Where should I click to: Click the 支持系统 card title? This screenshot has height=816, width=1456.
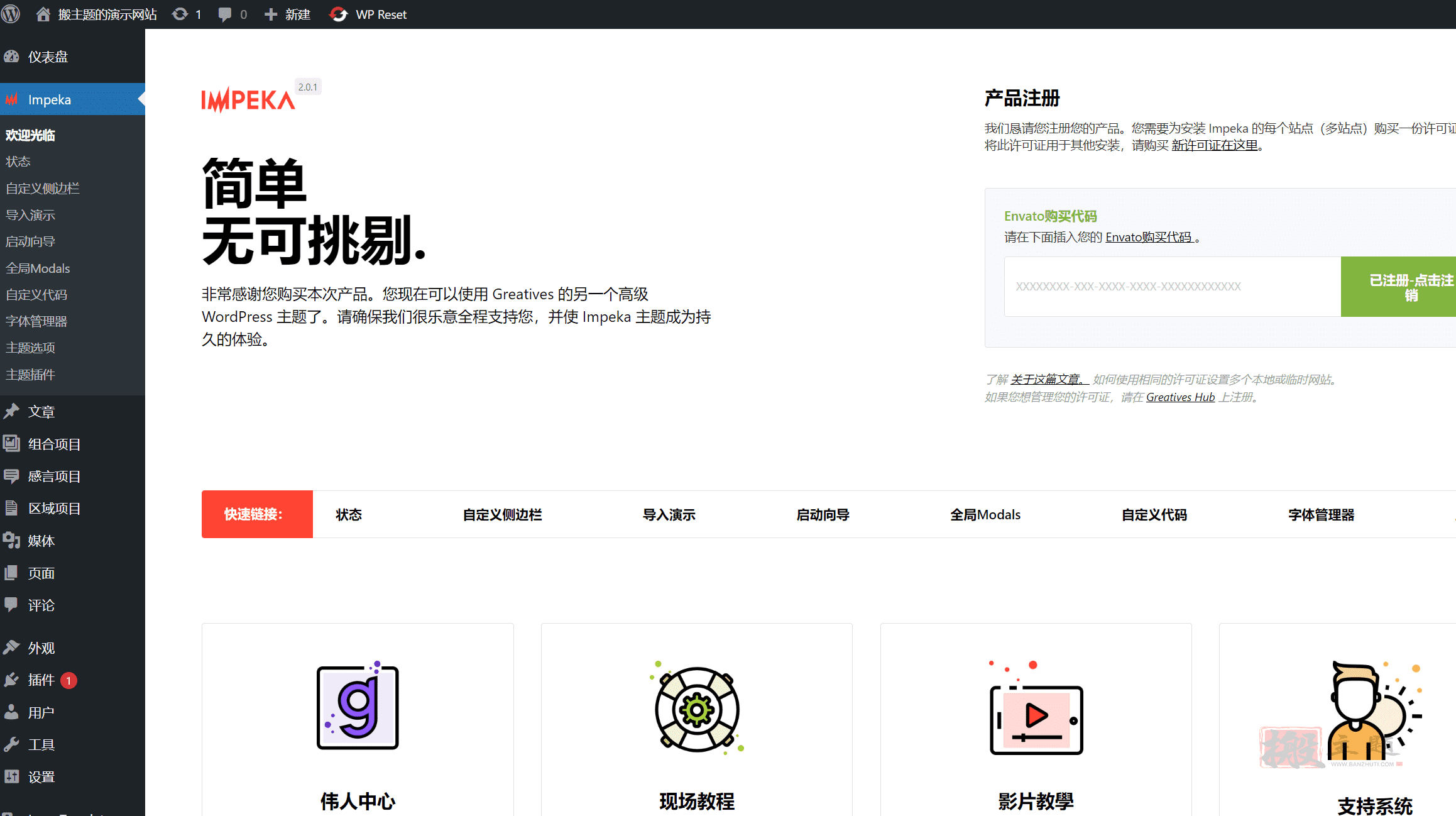click(1375, 805)
